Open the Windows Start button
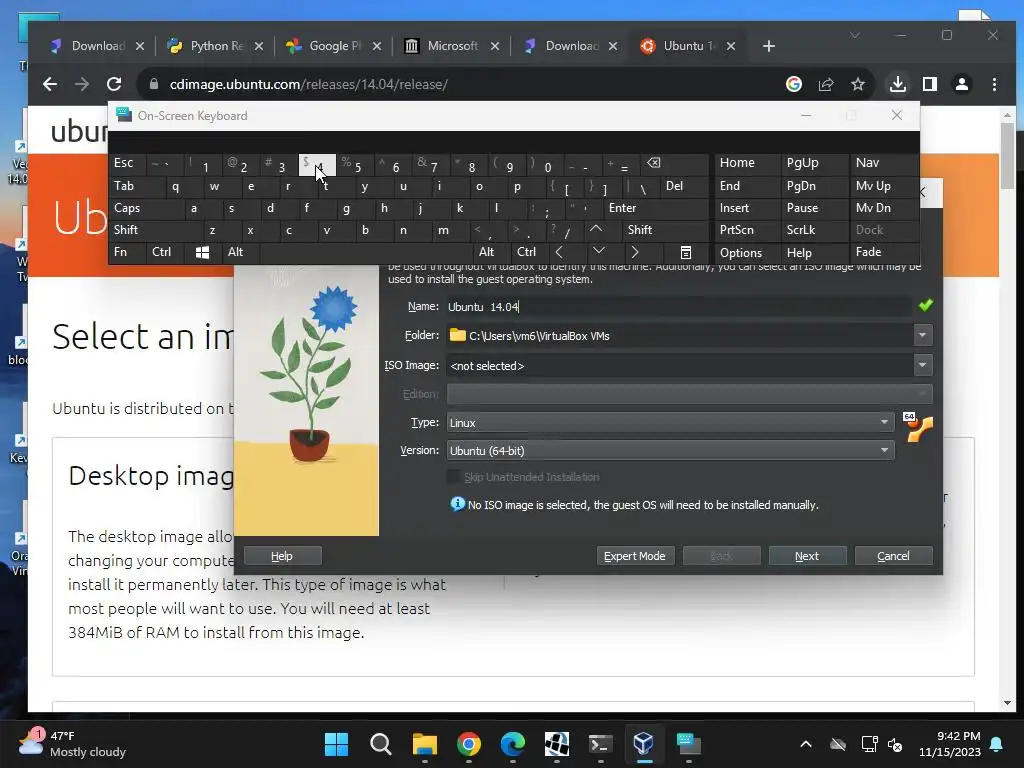Viewport: 1024px width, 768px height. (337, 744)
